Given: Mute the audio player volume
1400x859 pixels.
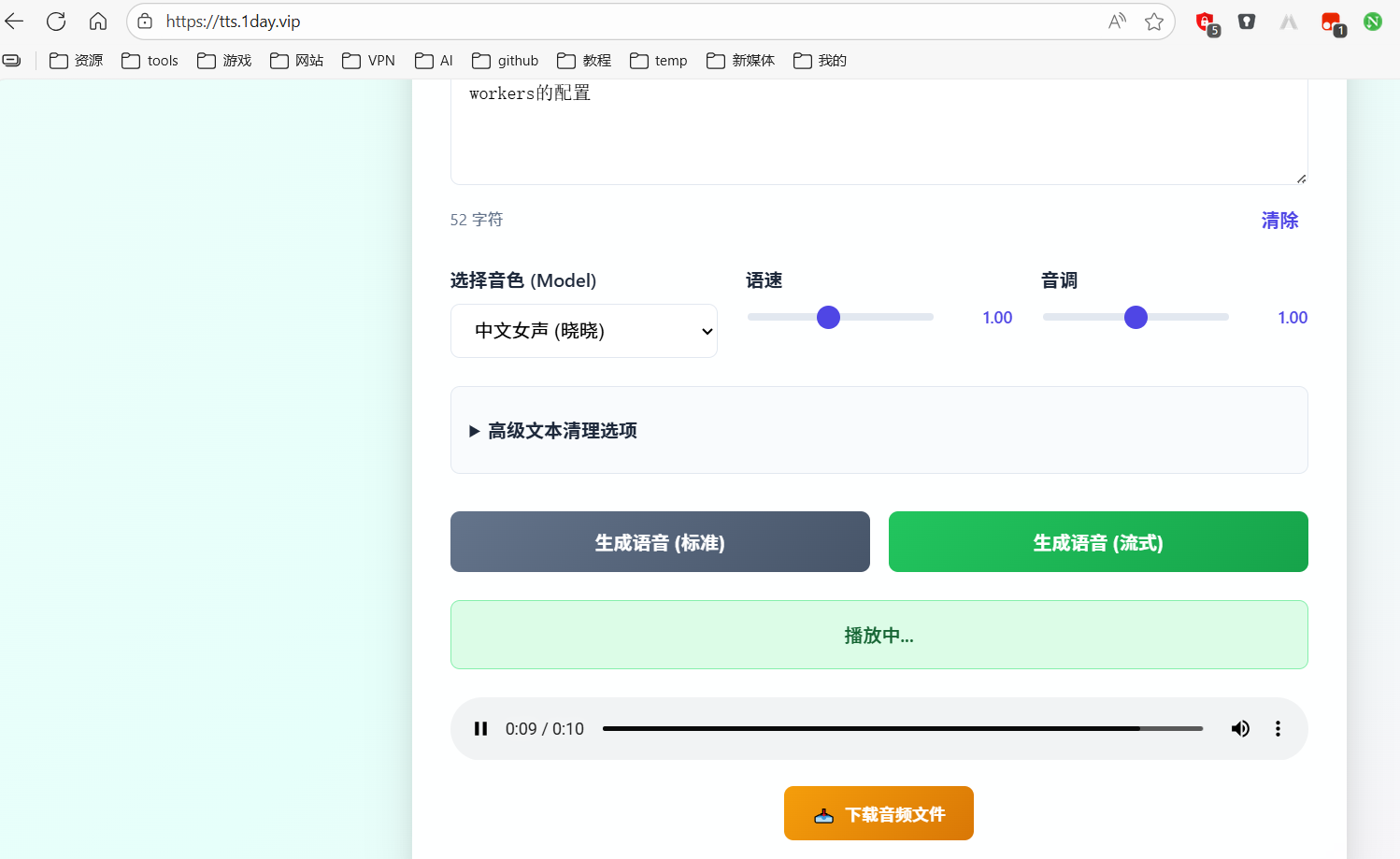Looking at the screenshot, I should (x=1240, y=729).
